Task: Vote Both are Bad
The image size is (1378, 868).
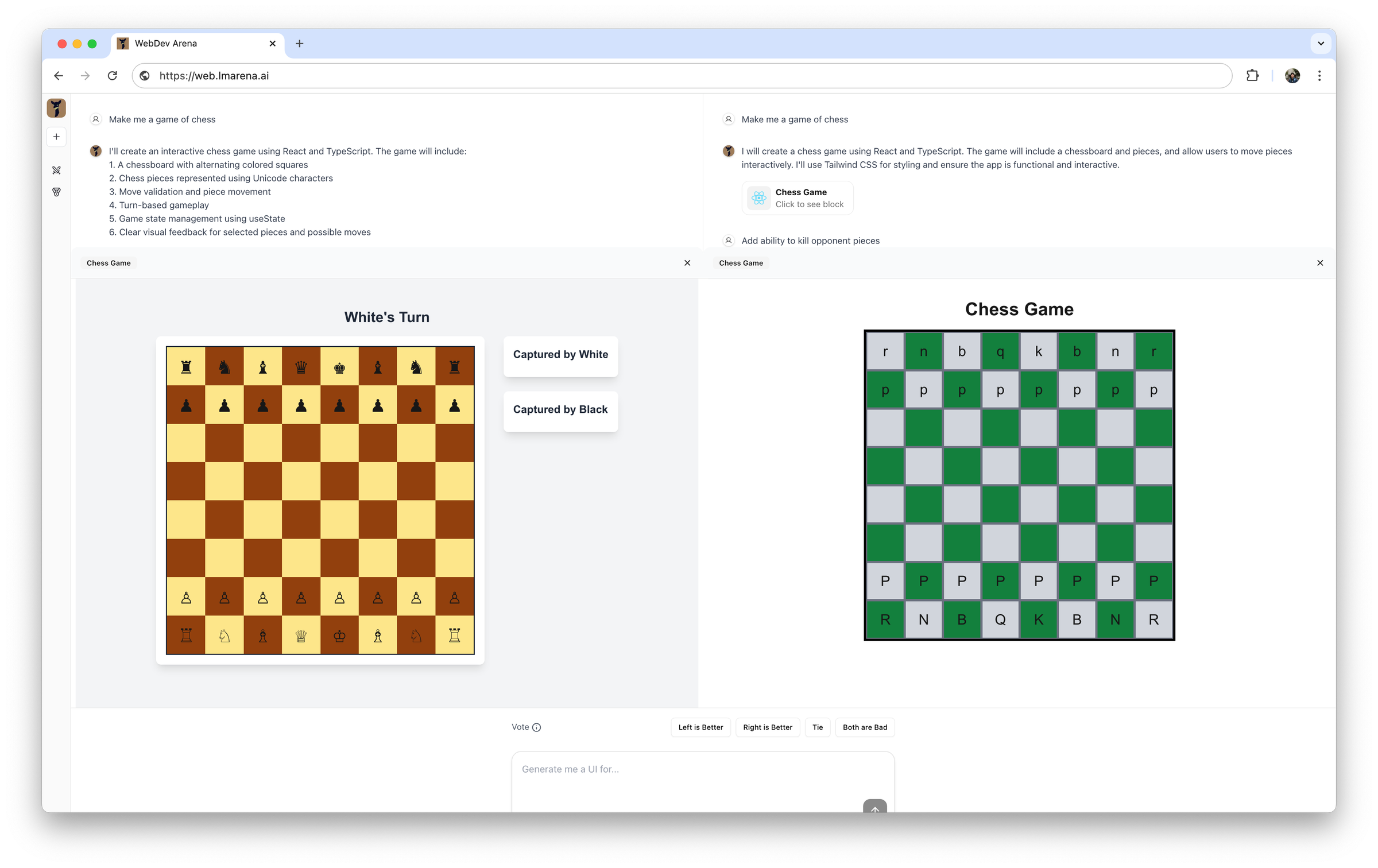Action: 864,727
